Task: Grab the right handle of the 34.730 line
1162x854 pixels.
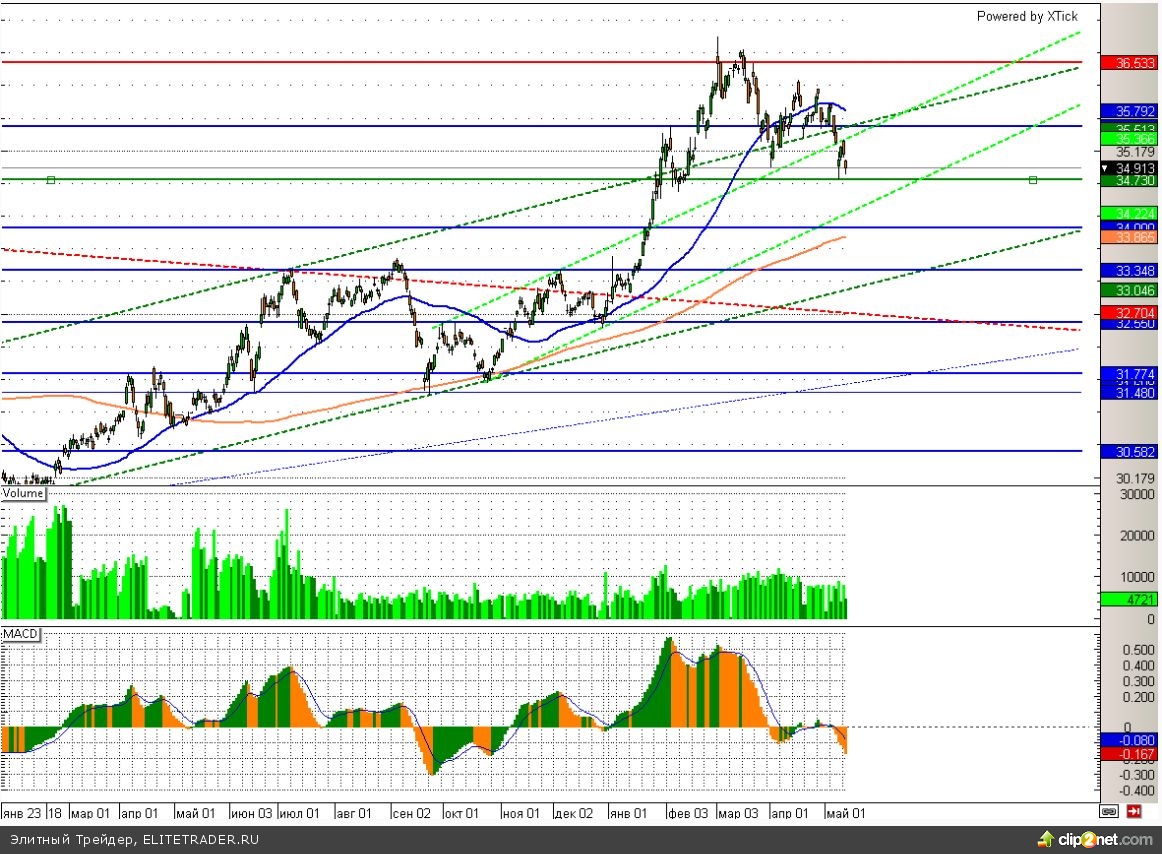Action: (x=1033, y=179)
